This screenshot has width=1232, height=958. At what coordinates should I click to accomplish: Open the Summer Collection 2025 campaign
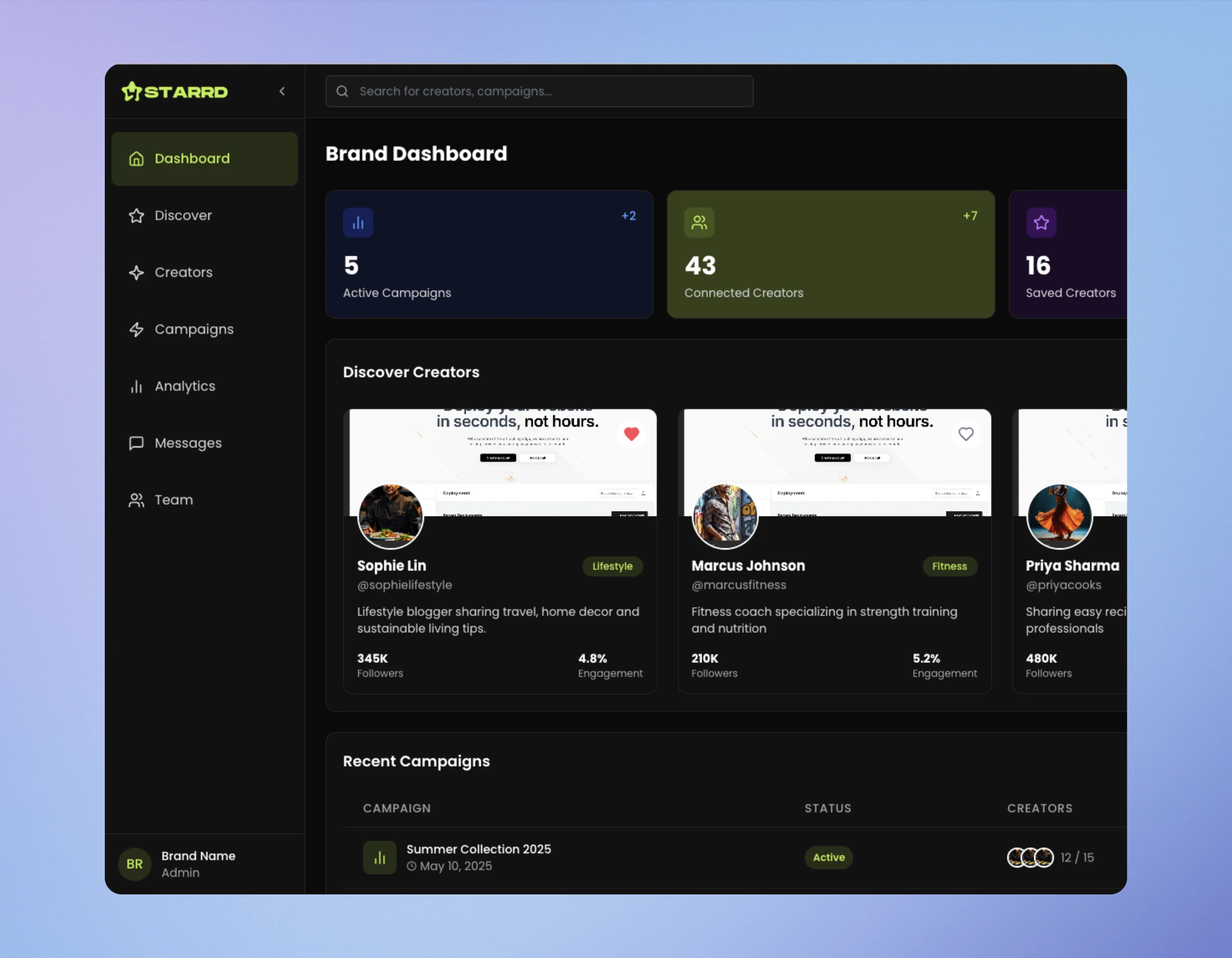click(x=479, y=849)
